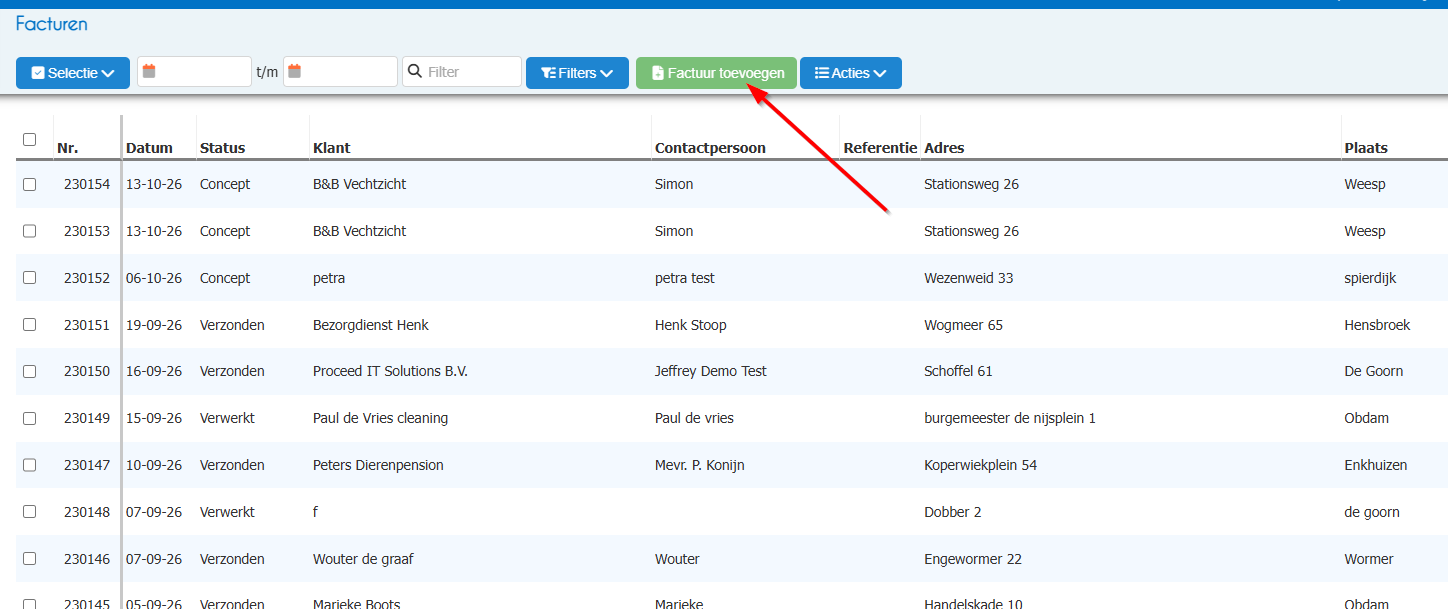Click the city Enkhuizen cell

click(x=1375, y=465)
